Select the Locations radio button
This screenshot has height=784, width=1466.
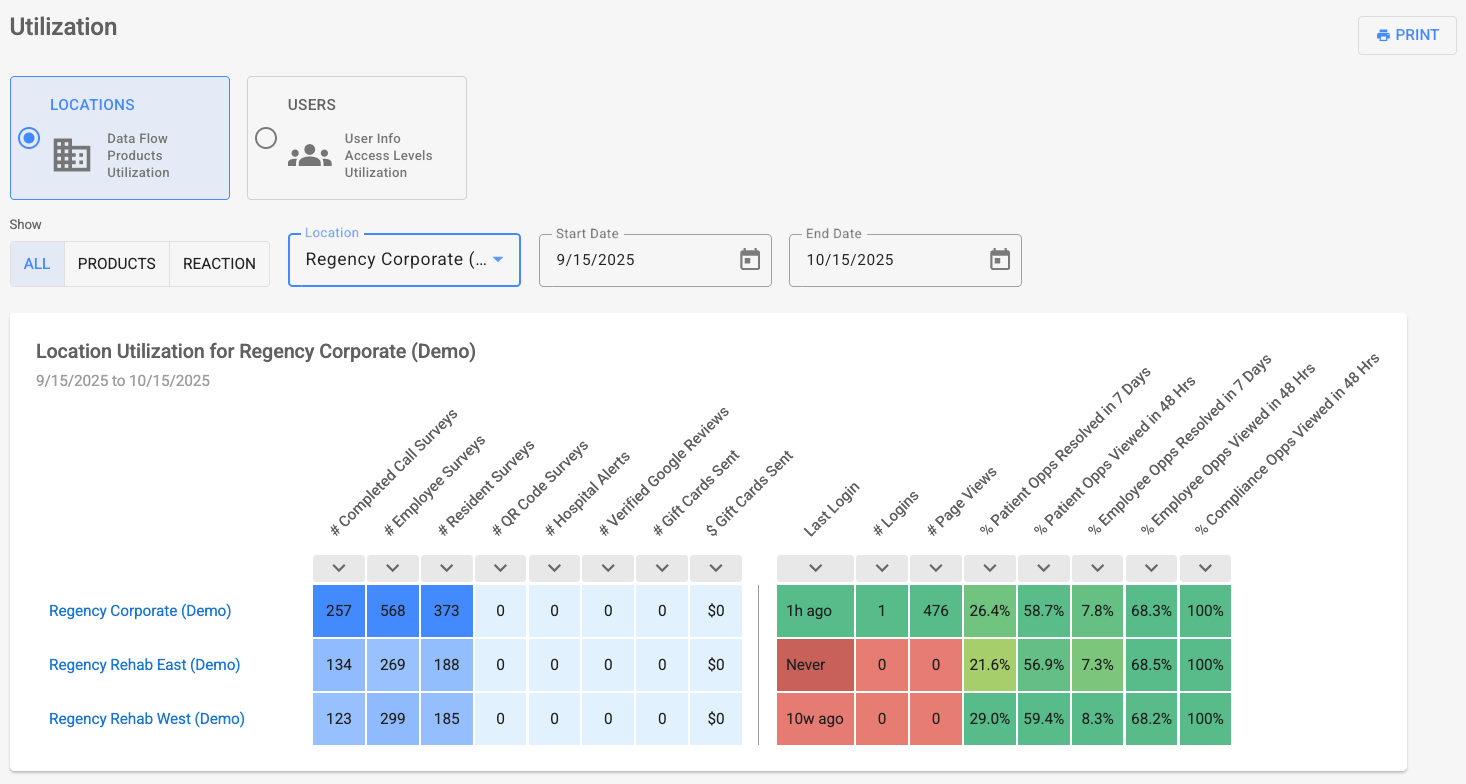pos(29,138)
